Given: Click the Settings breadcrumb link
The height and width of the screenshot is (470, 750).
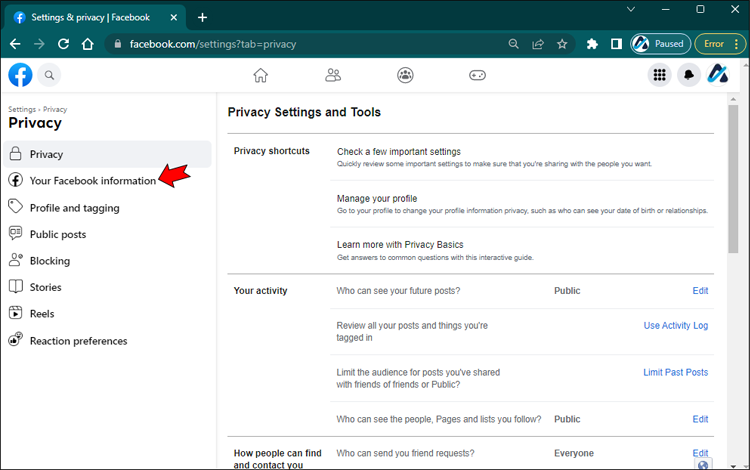Looking at the screenshot, I should (x=22, y=109).
